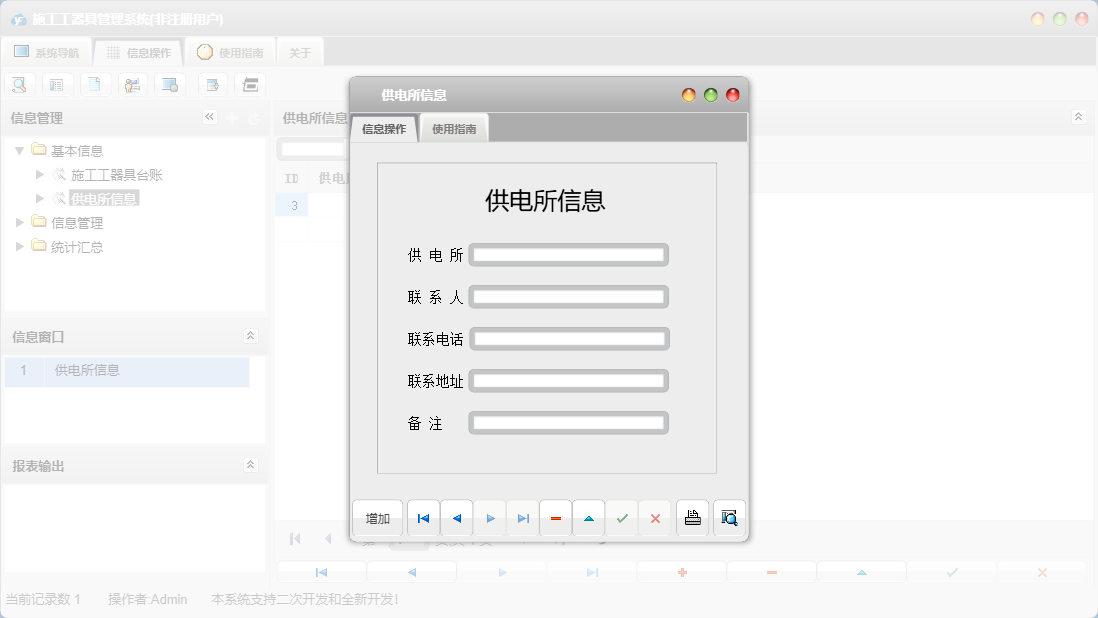Open print preview in the dialog toolbar
The width and height of the screenshot is (1098, 618).
coord(729,518)
